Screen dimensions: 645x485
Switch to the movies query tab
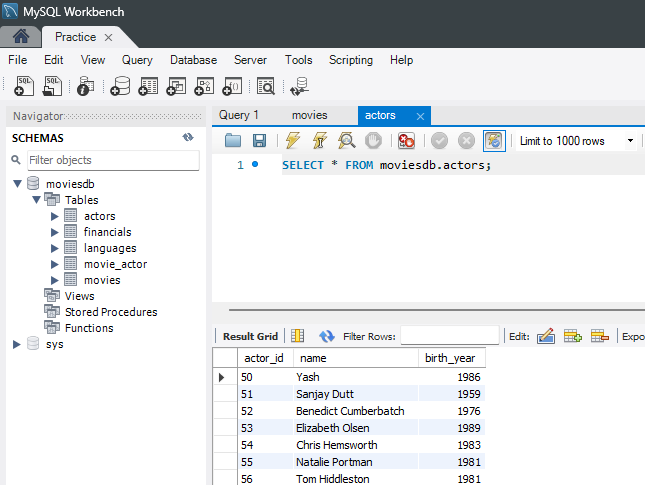[309, 115]
